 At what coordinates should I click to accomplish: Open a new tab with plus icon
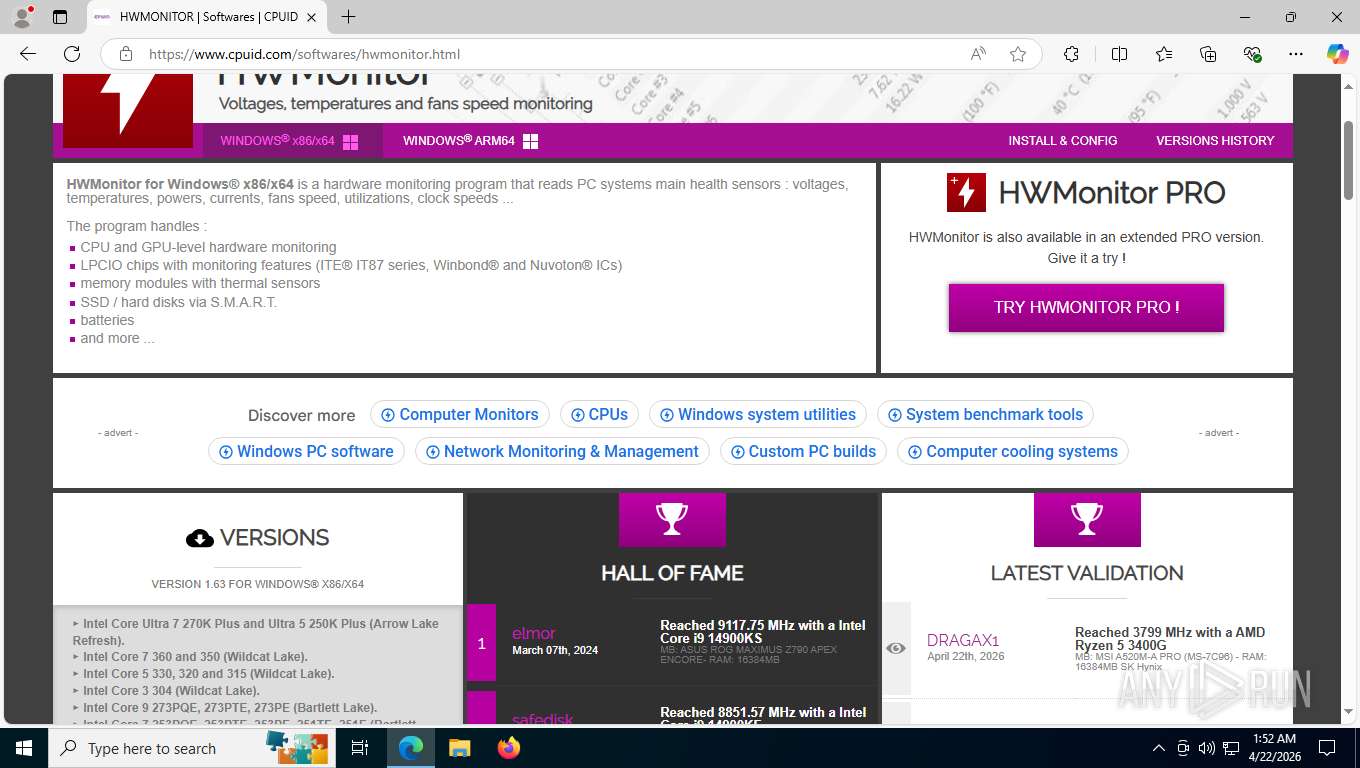click(x=348, y=17)
